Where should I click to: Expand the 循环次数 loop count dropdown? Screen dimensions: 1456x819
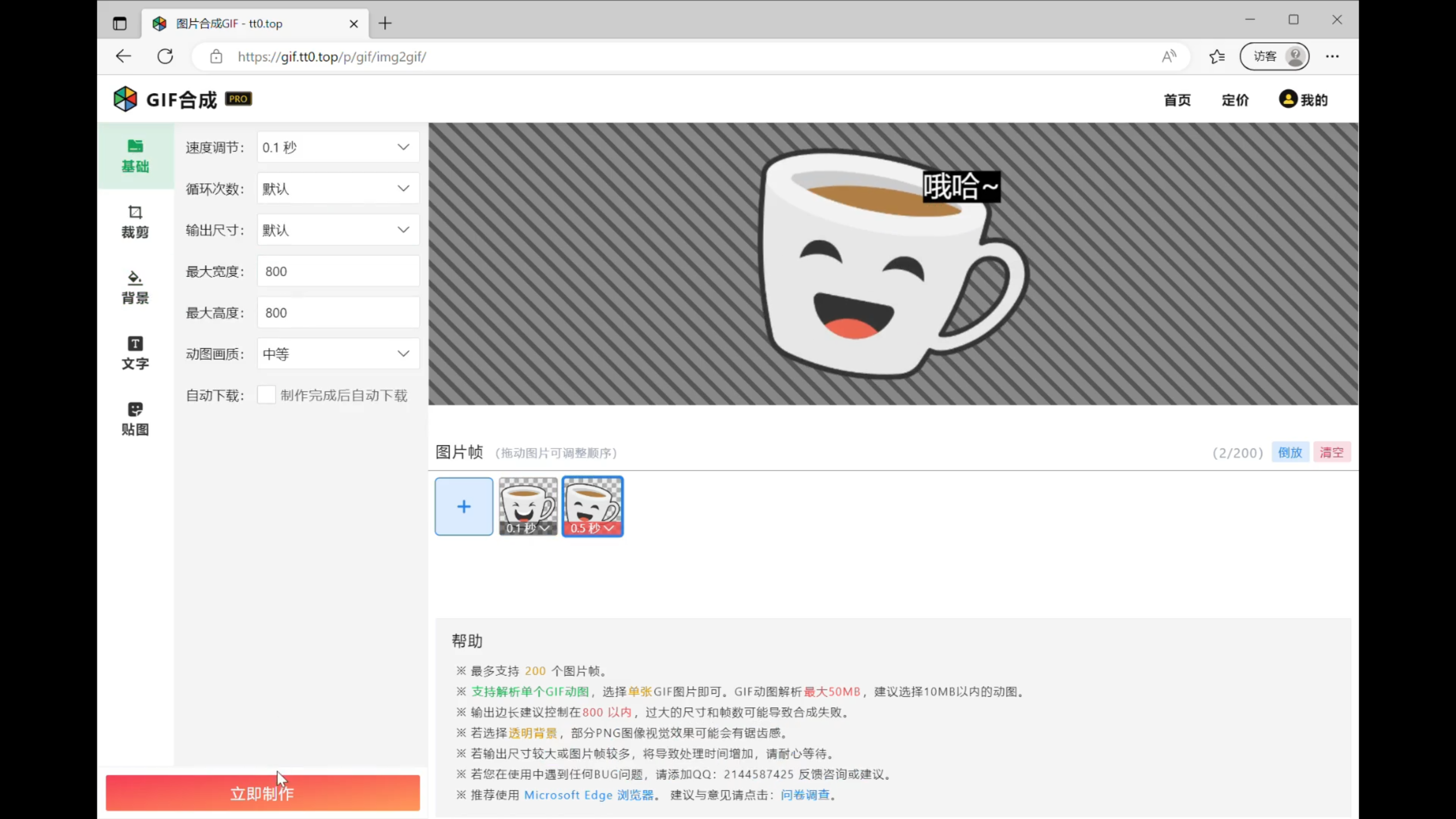338,188
